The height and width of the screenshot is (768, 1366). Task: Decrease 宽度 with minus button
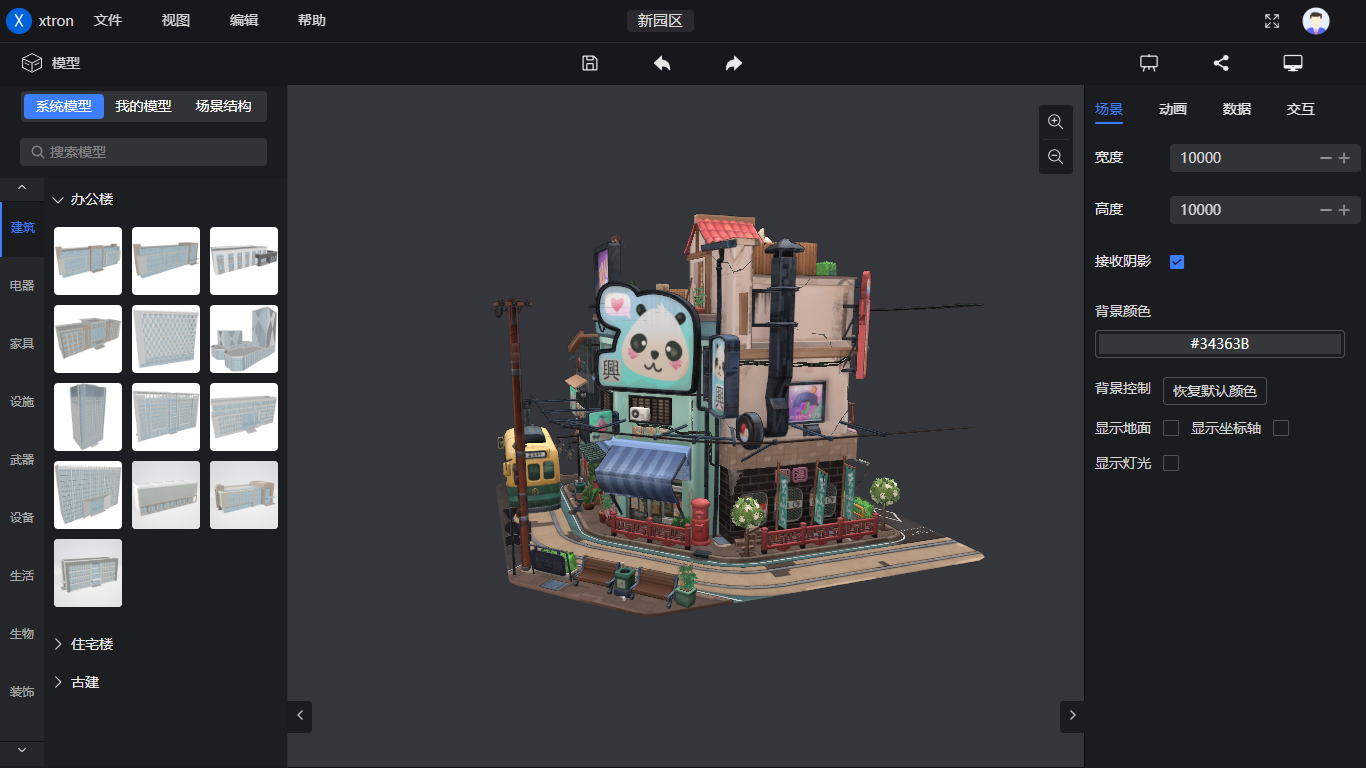(x=1326, y=158)
